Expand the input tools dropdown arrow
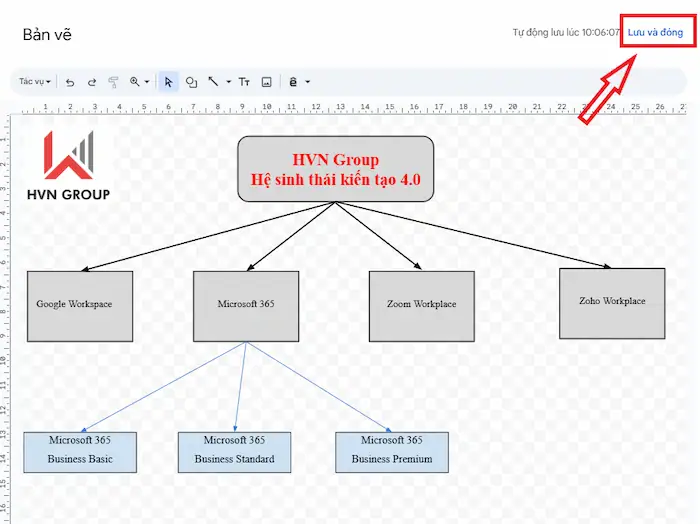700x524 pixels. pyautogui.click(x=308, y=82)
